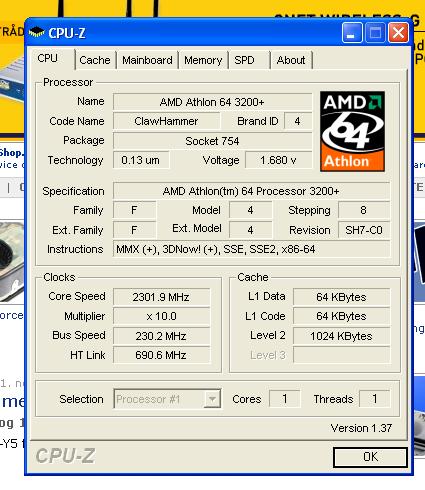Click the L1 Data value '64 KBytes'
The image size is (425, 490).
341,297
